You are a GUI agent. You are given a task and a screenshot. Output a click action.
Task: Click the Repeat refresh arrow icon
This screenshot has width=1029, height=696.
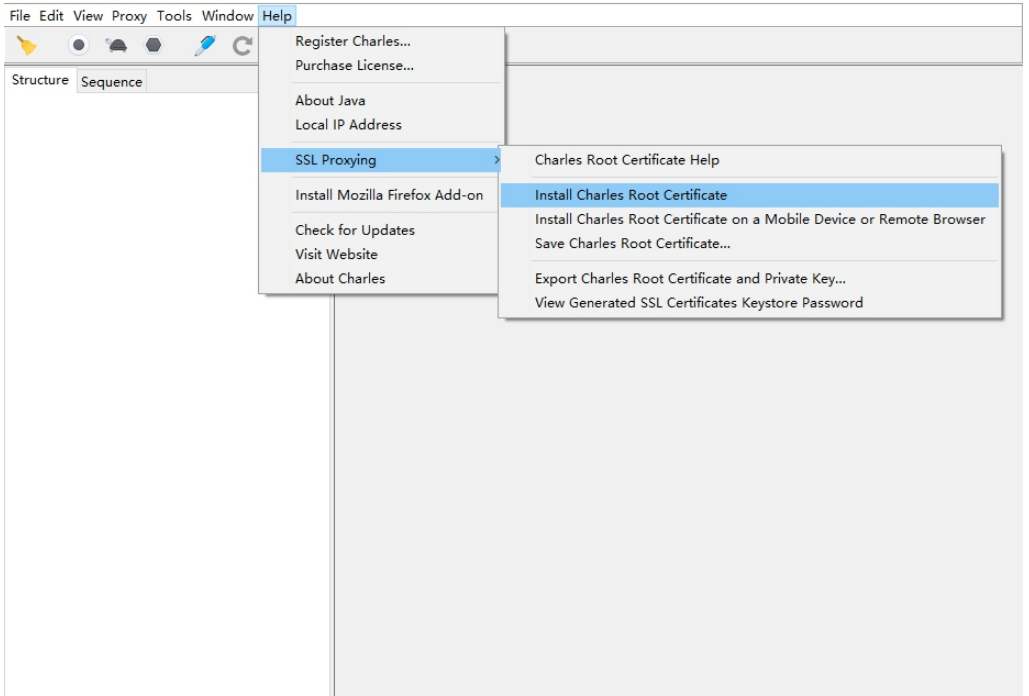[x=243, y=45]
